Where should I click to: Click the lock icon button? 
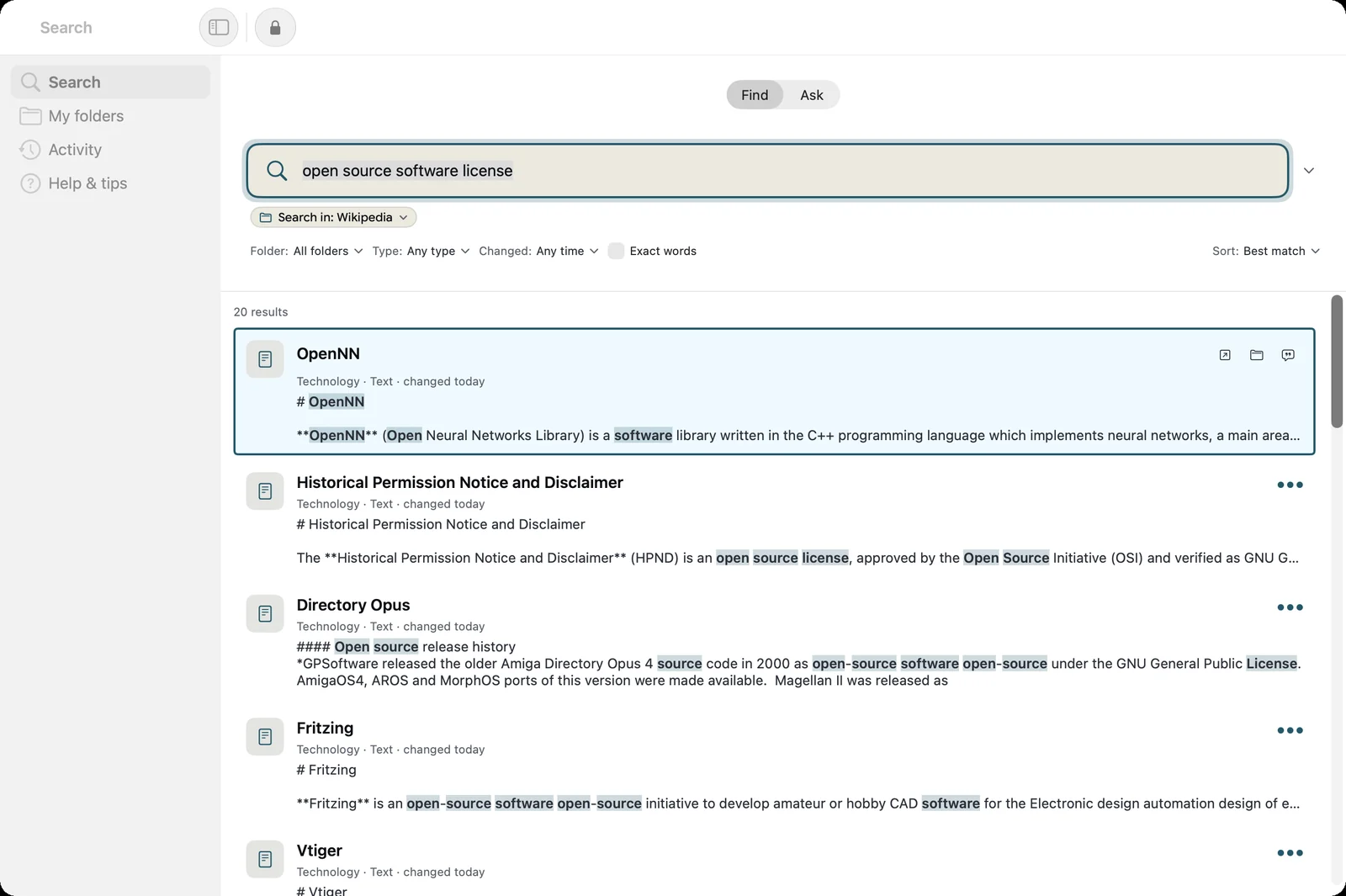tap(275, 28)
